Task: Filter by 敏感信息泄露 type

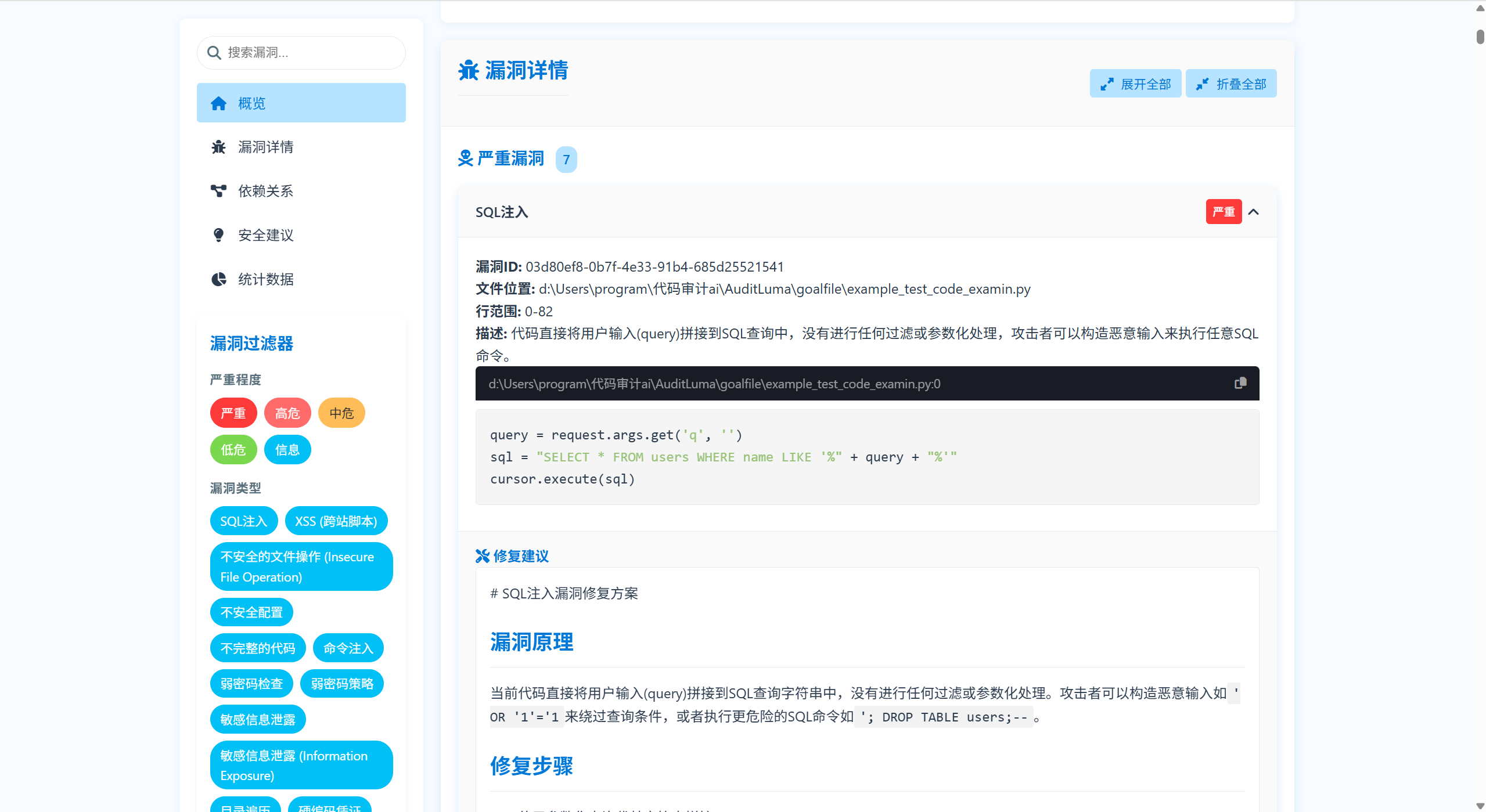Action: click(258, 720)
